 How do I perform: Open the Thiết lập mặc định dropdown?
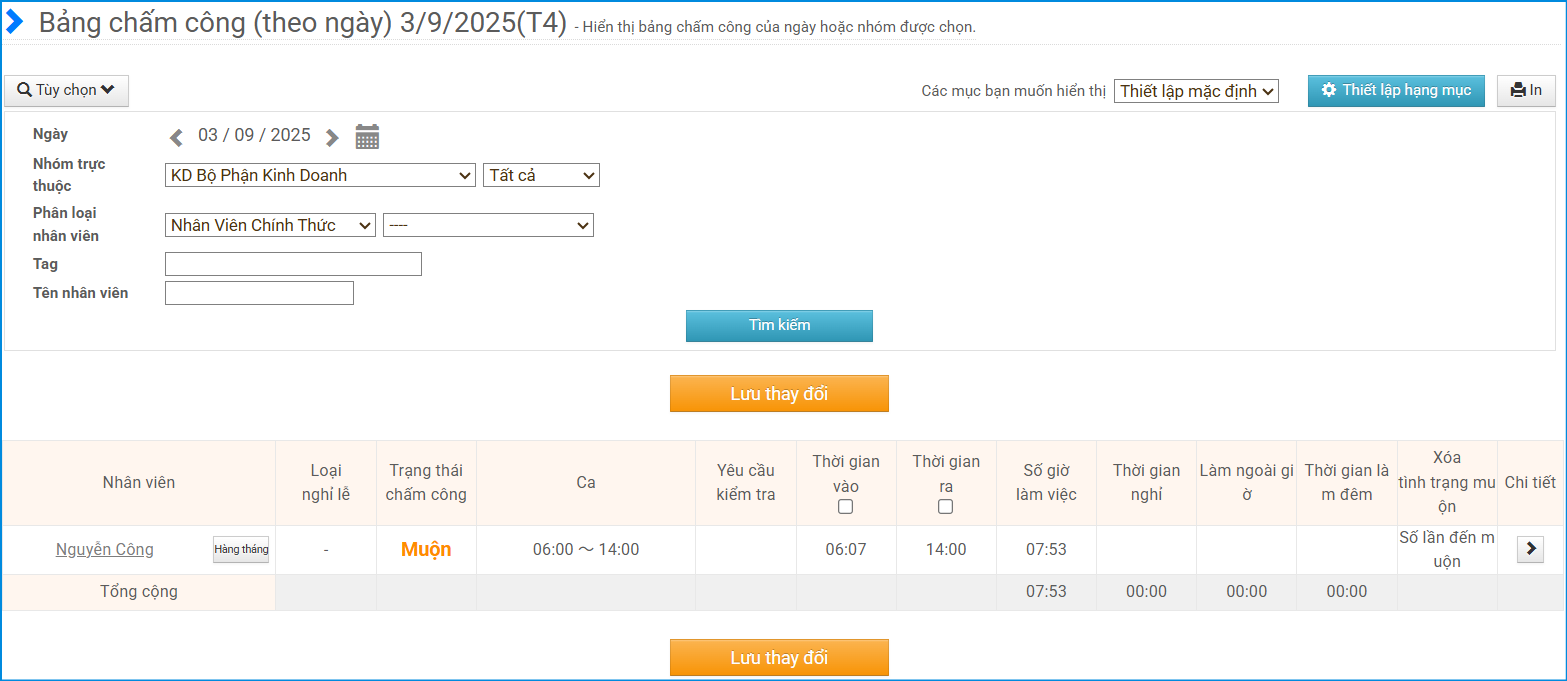pos(1196,92)
